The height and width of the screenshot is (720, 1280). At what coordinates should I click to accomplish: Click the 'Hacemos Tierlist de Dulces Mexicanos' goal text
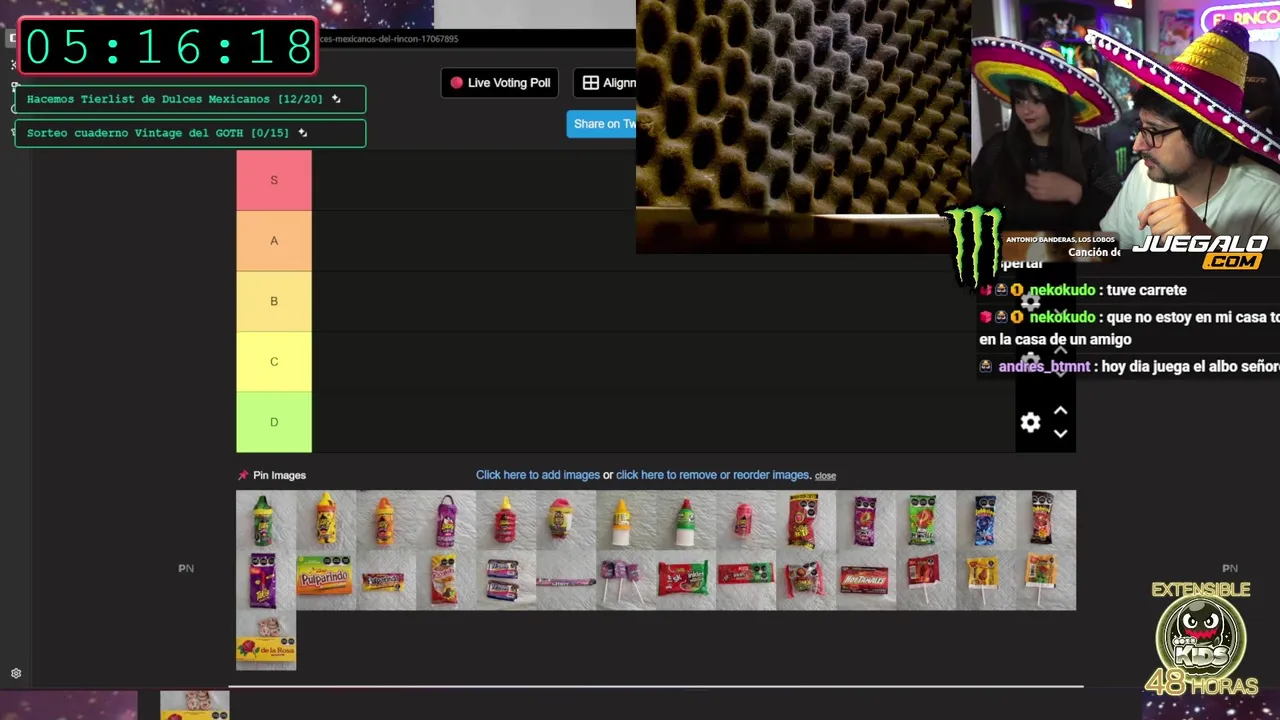pyautogui.click(x=175, y=99)
